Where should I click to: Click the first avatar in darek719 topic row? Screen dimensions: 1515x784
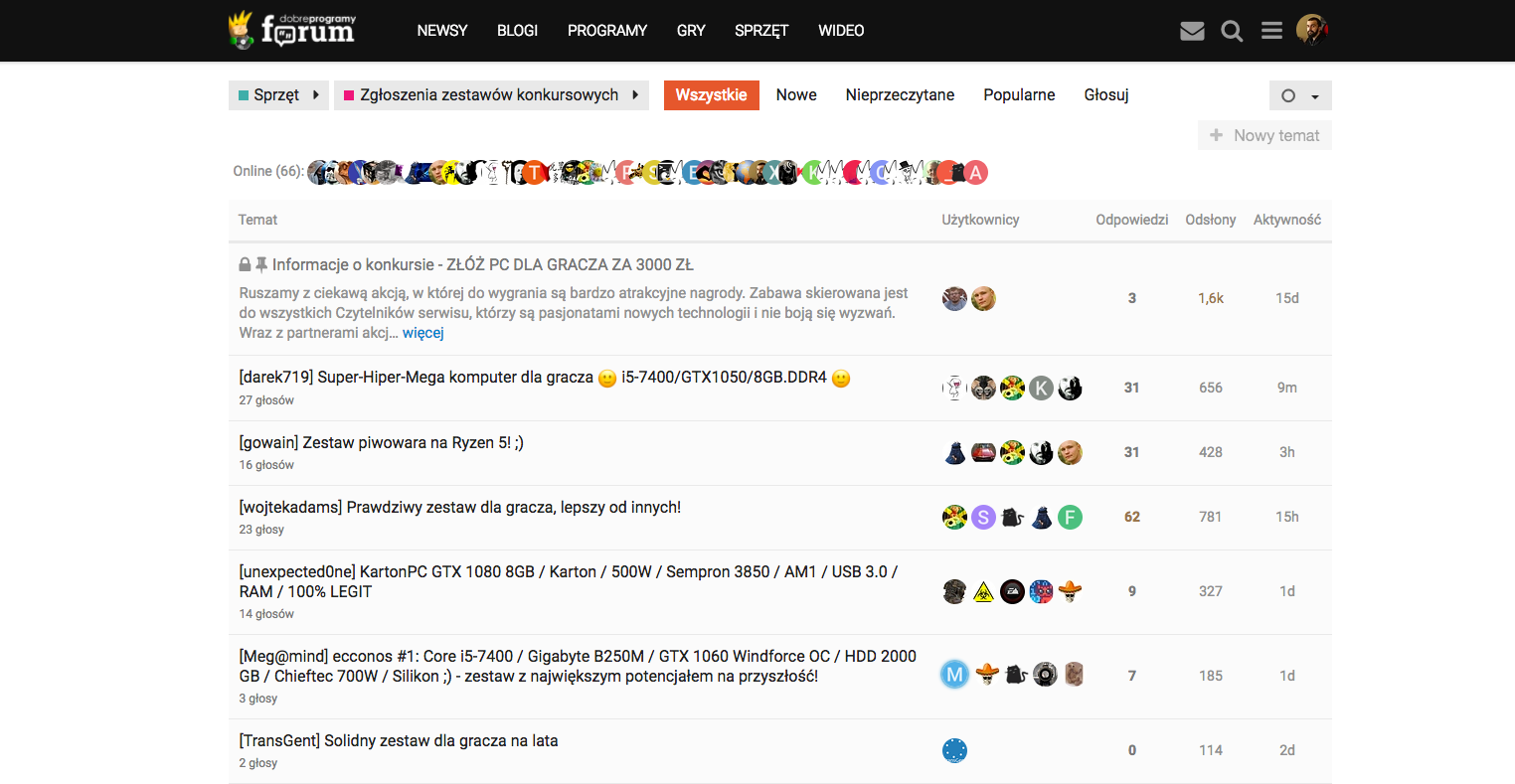point(954,388)
